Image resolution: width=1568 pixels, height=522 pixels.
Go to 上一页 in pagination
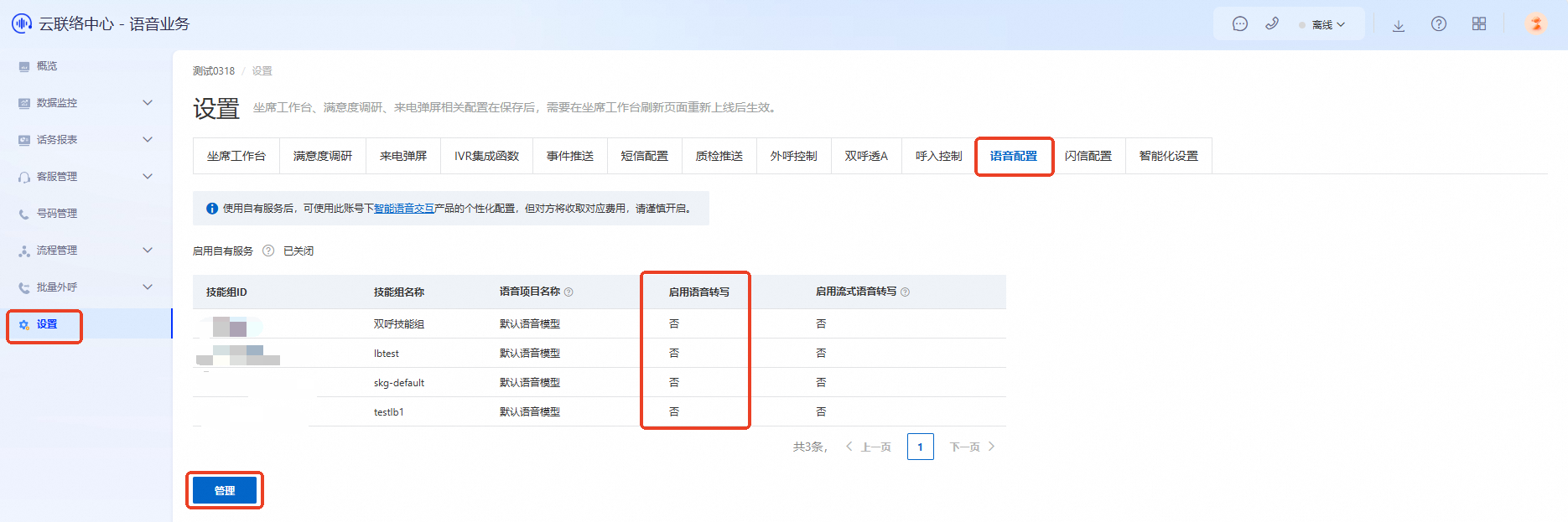869,447
